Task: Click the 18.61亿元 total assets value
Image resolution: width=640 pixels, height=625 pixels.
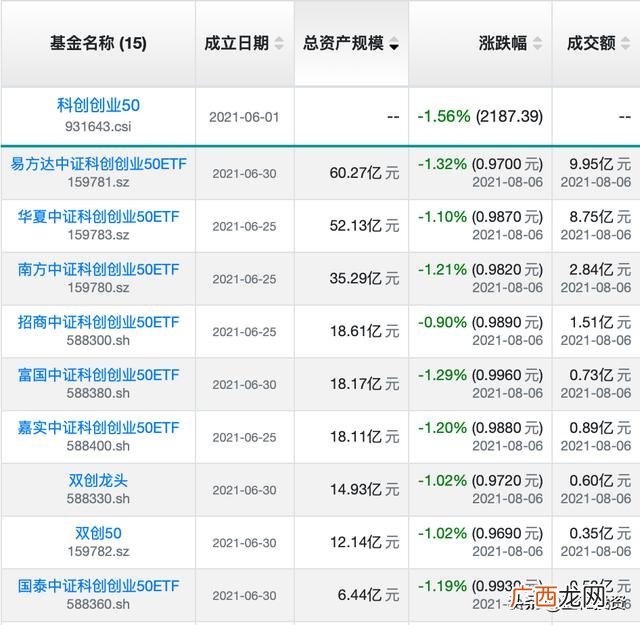Action: [x=364, y=331]
